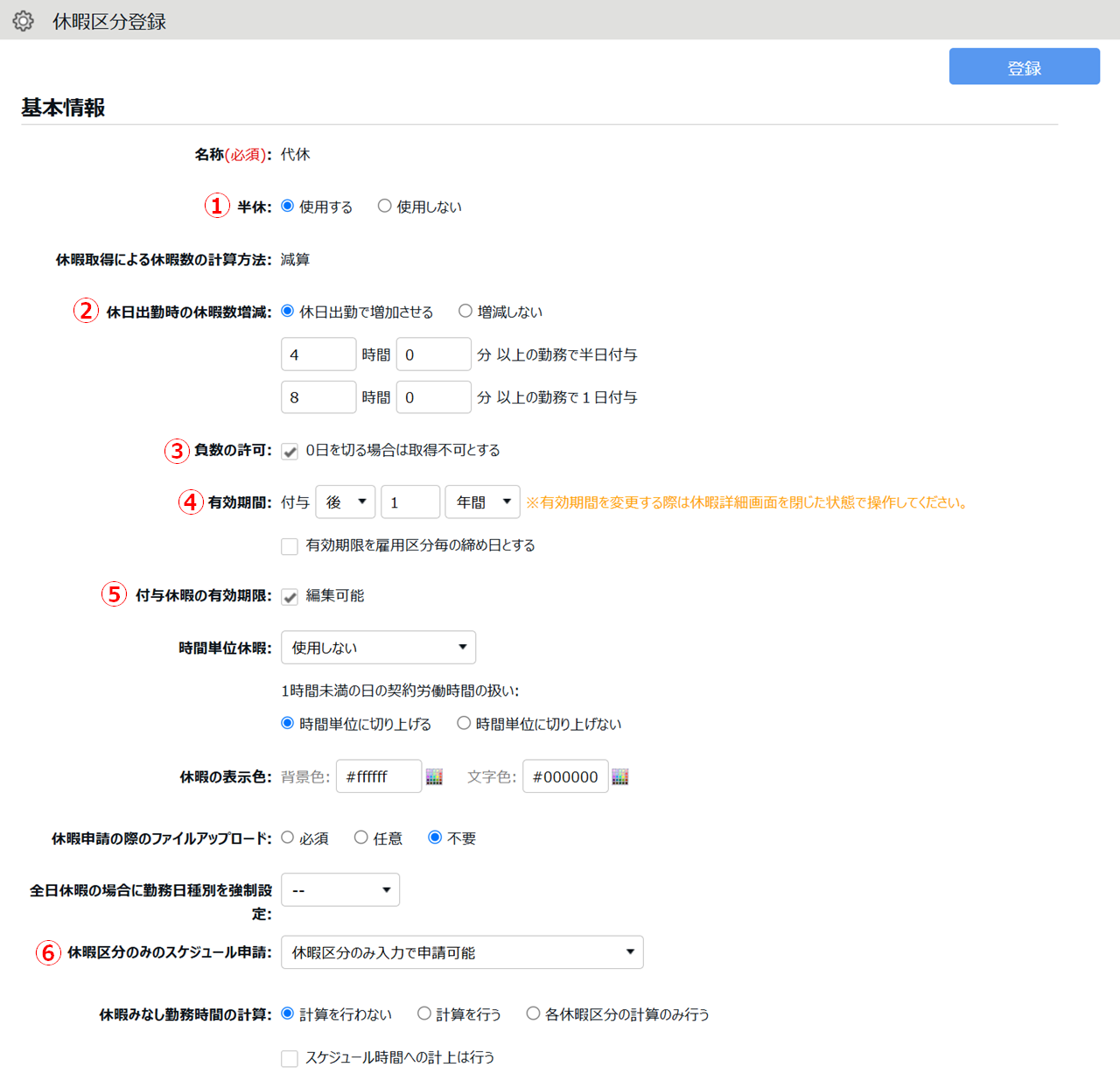Choose 増減しない option
1120x1081 pixels.
465,311
